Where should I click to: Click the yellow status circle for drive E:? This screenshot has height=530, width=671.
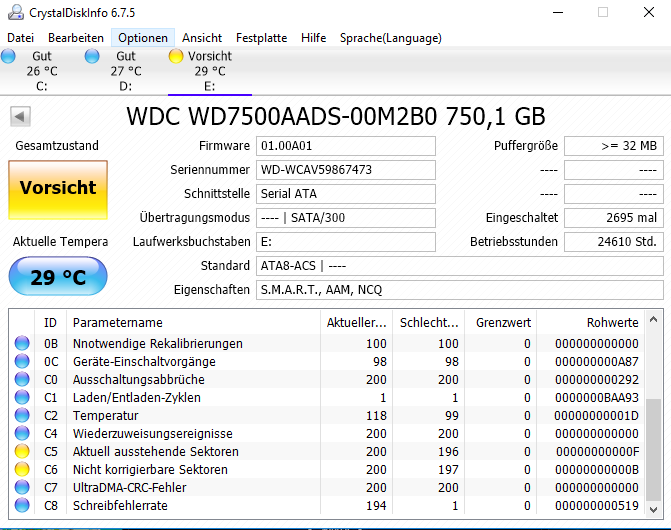pyautogui.click(x=176, y=56)
